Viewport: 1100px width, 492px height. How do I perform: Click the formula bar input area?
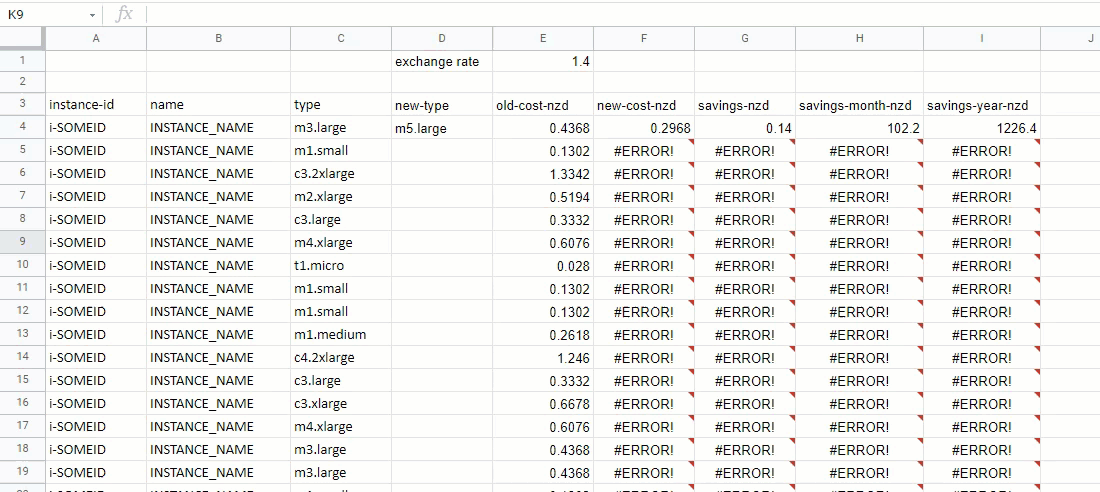point(600,14)
